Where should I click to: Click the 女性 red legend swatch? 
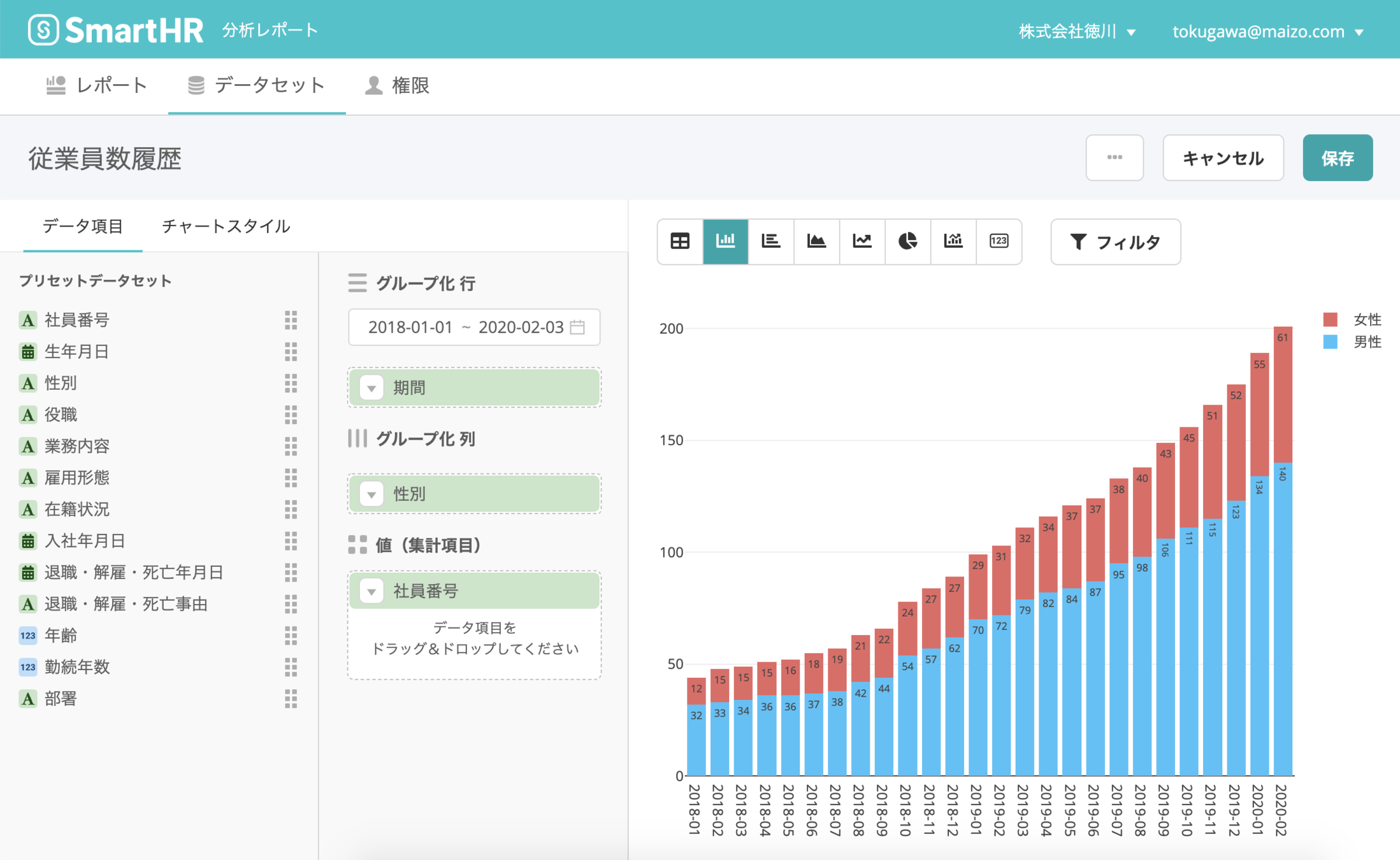(1330, 319)
